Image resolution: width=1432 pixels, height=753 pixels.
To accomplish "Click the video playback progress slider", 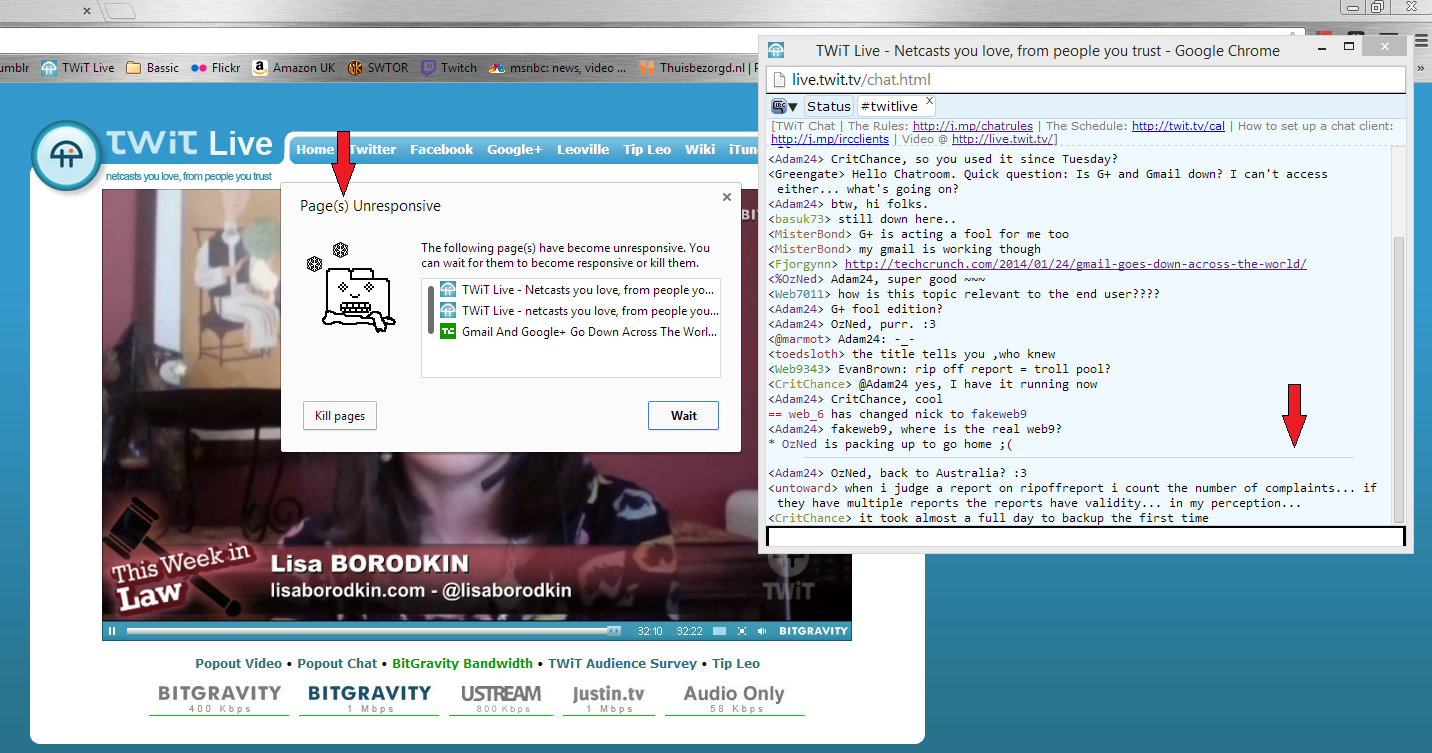I will (x=370, y=630).
